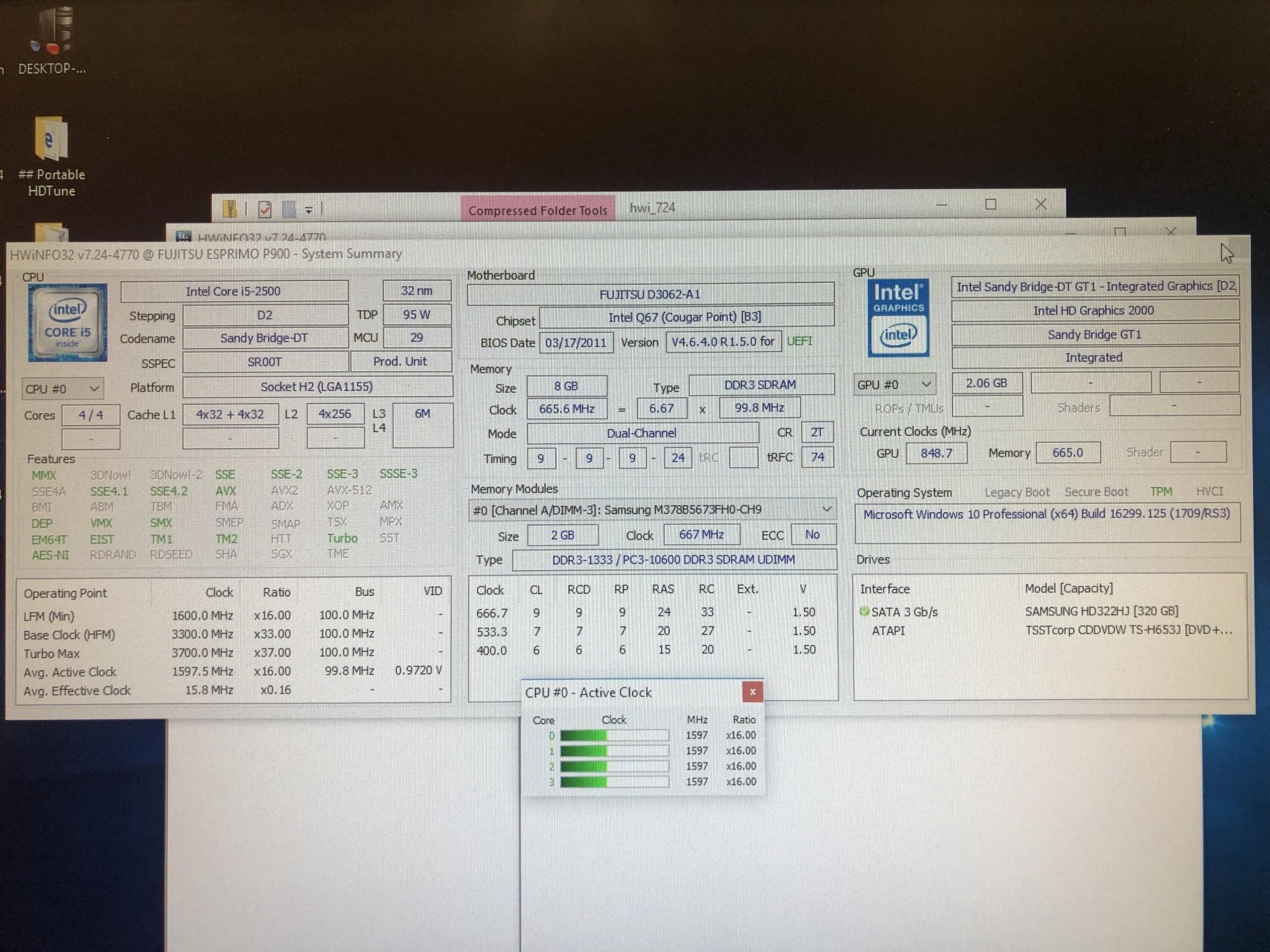Click the Socket H2 (LGA1155) platform field

pos(317,387)
